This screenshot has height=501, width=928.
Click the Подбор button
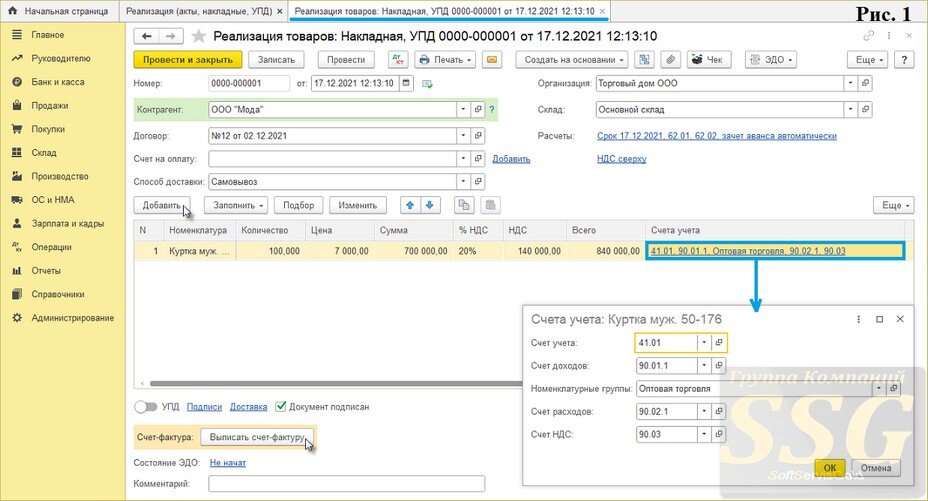298,205
